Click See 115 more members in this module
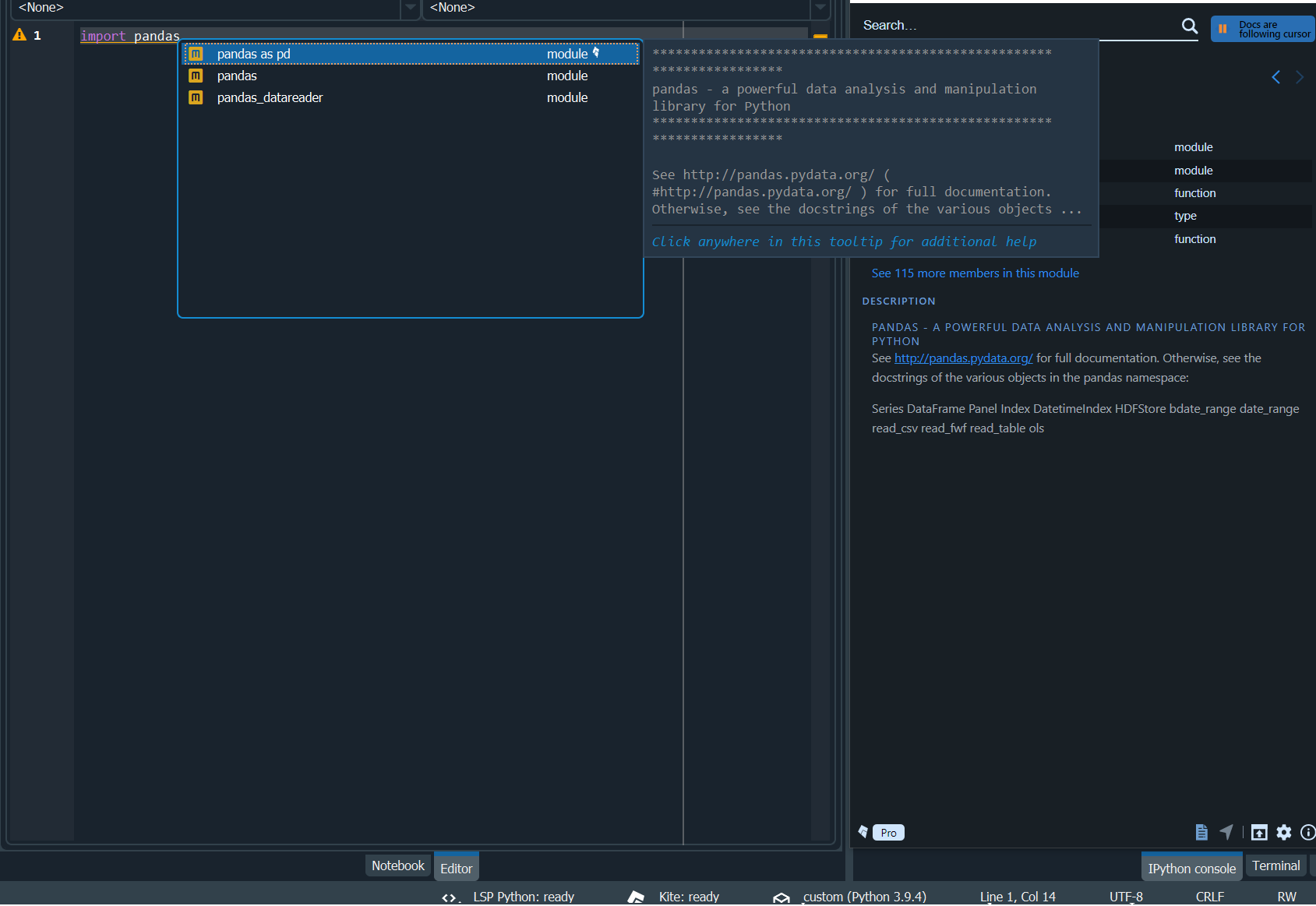This screenshot has width=1316, height=906. click(975, 273)
